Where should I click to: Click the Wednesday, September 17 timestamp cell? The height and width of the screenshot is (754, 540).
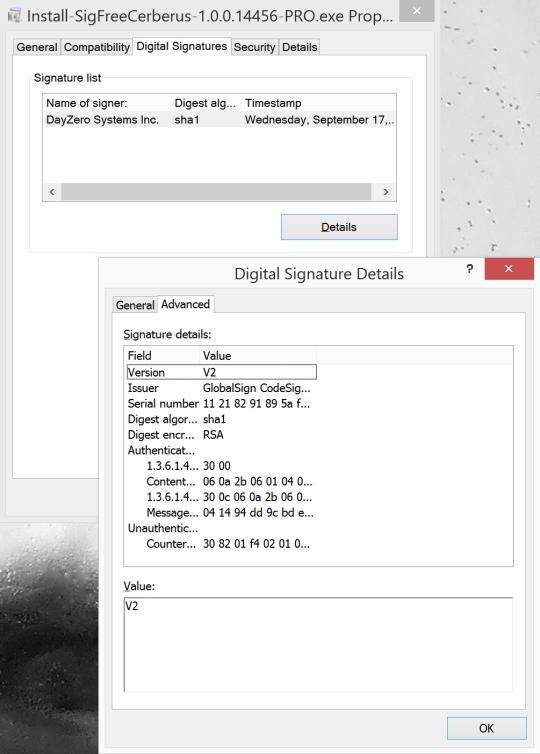point(319,120)
